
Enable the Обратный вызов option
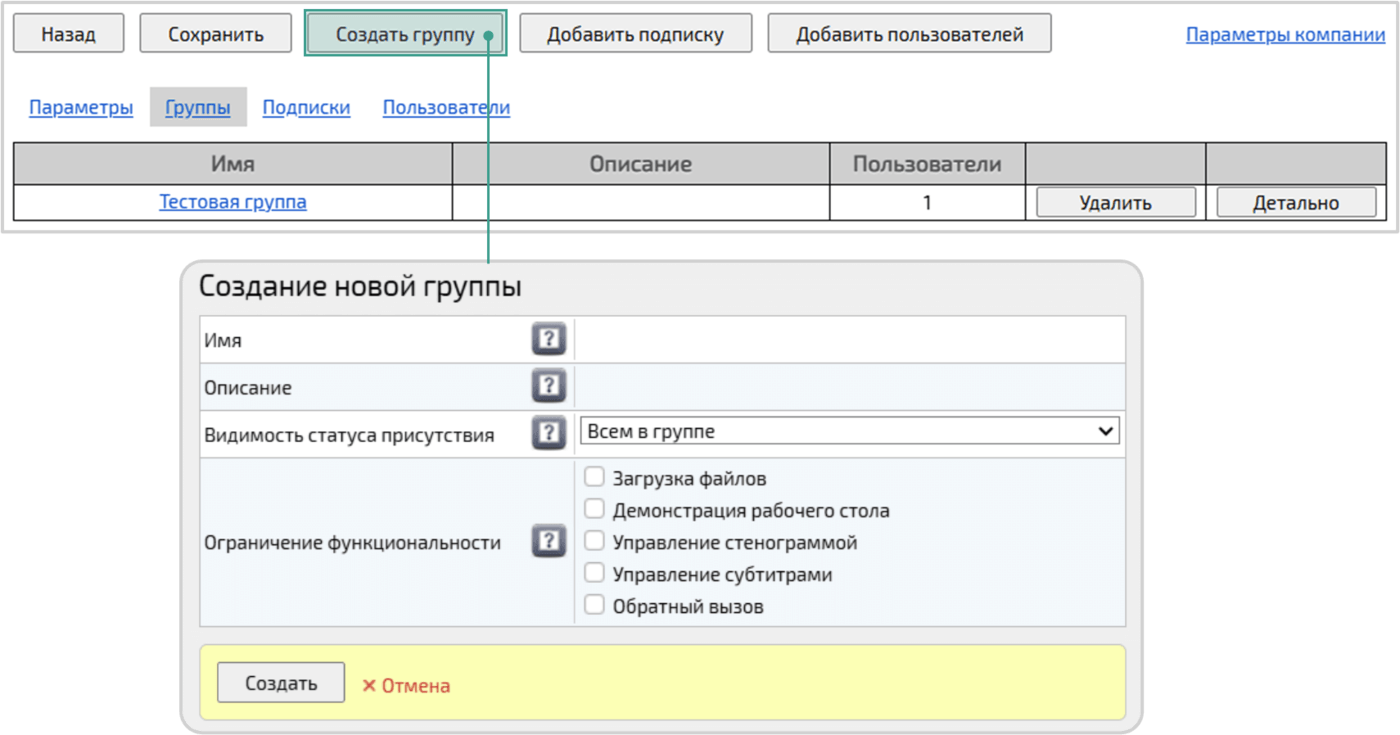(594, 604)
